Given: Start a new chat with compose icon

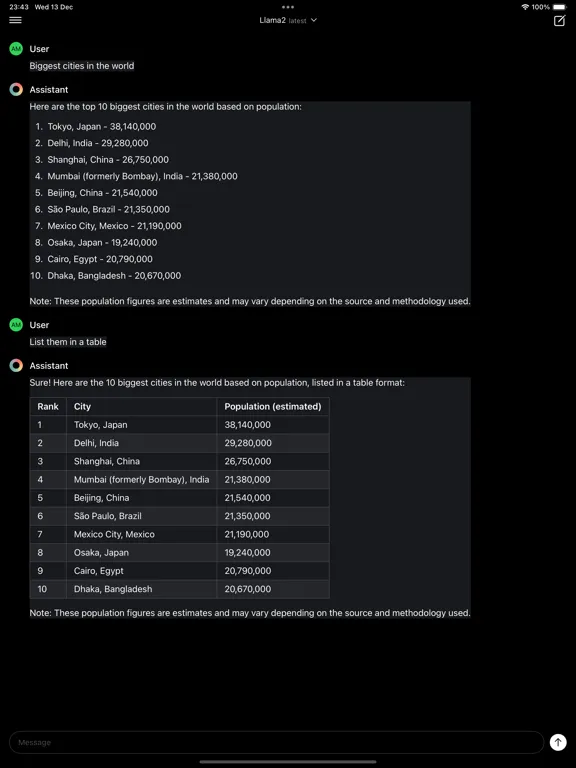Looking at the screenshot, I should point(559,20).
